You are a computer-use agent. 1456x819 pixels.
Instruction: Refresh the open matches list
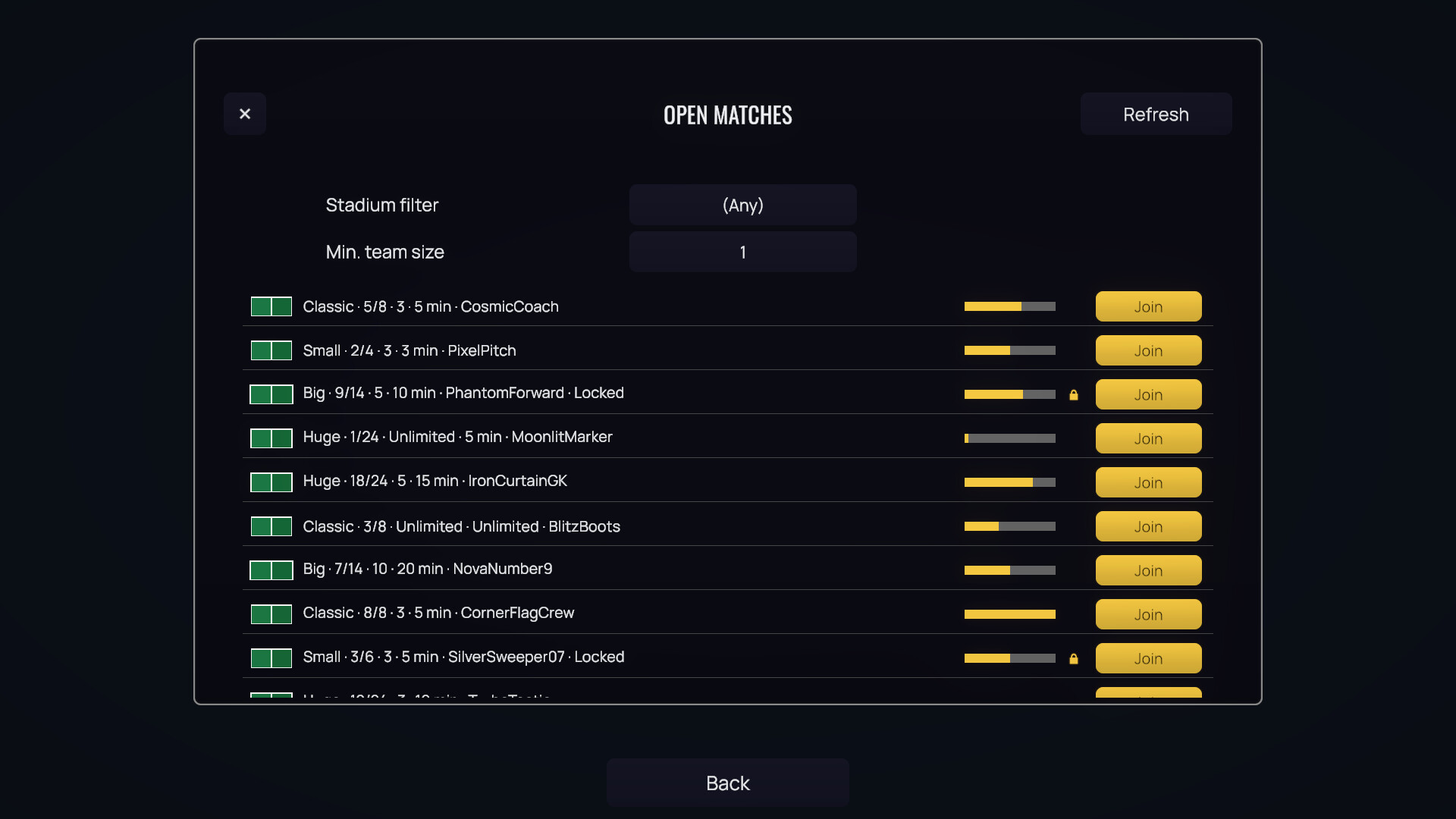tap(1156, 114)
